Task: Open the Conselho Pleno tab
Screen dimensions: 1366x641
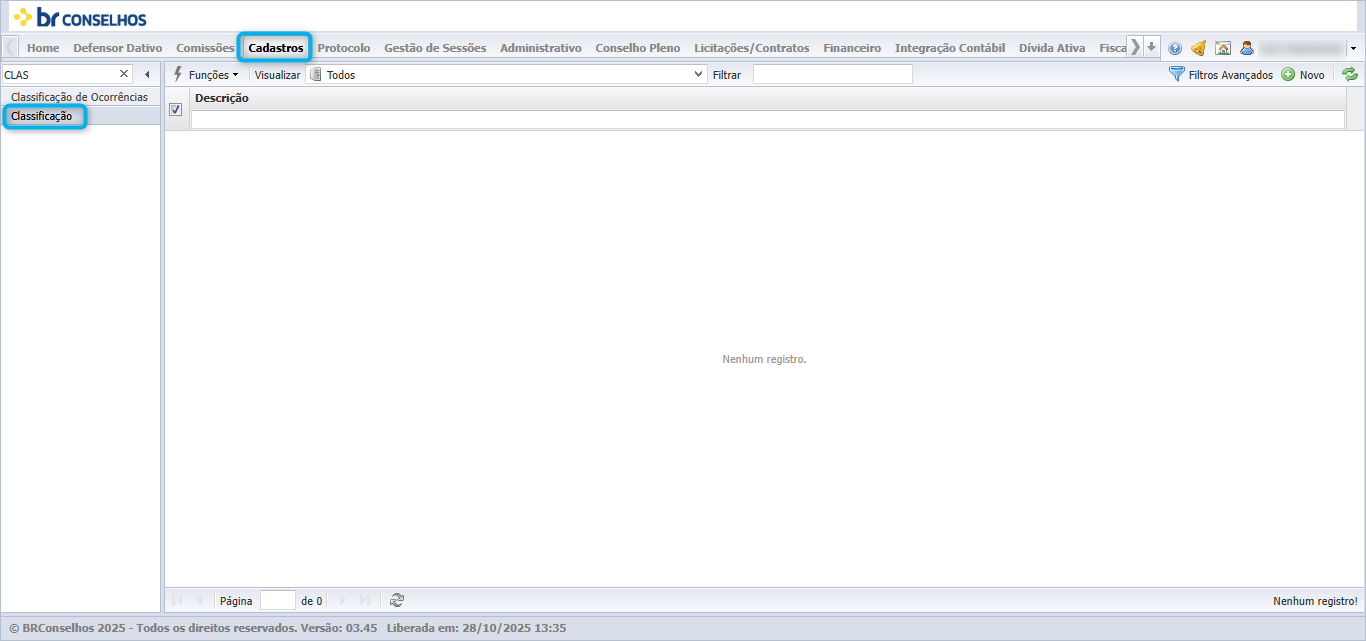Action: (638, 48)
